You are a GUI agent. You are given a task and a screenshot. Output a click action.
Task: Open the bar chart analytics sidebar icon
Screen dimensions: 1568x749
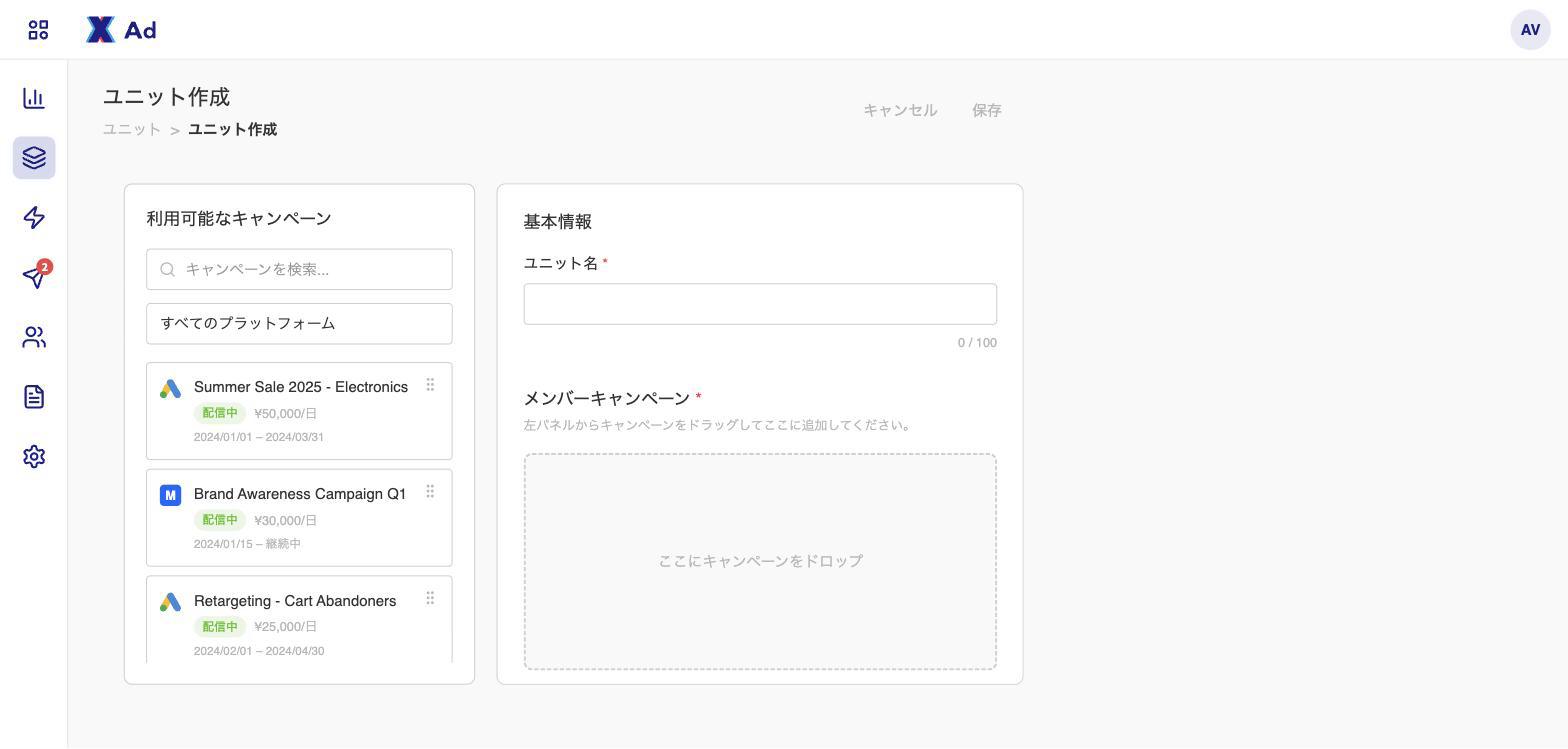(34, 98)
